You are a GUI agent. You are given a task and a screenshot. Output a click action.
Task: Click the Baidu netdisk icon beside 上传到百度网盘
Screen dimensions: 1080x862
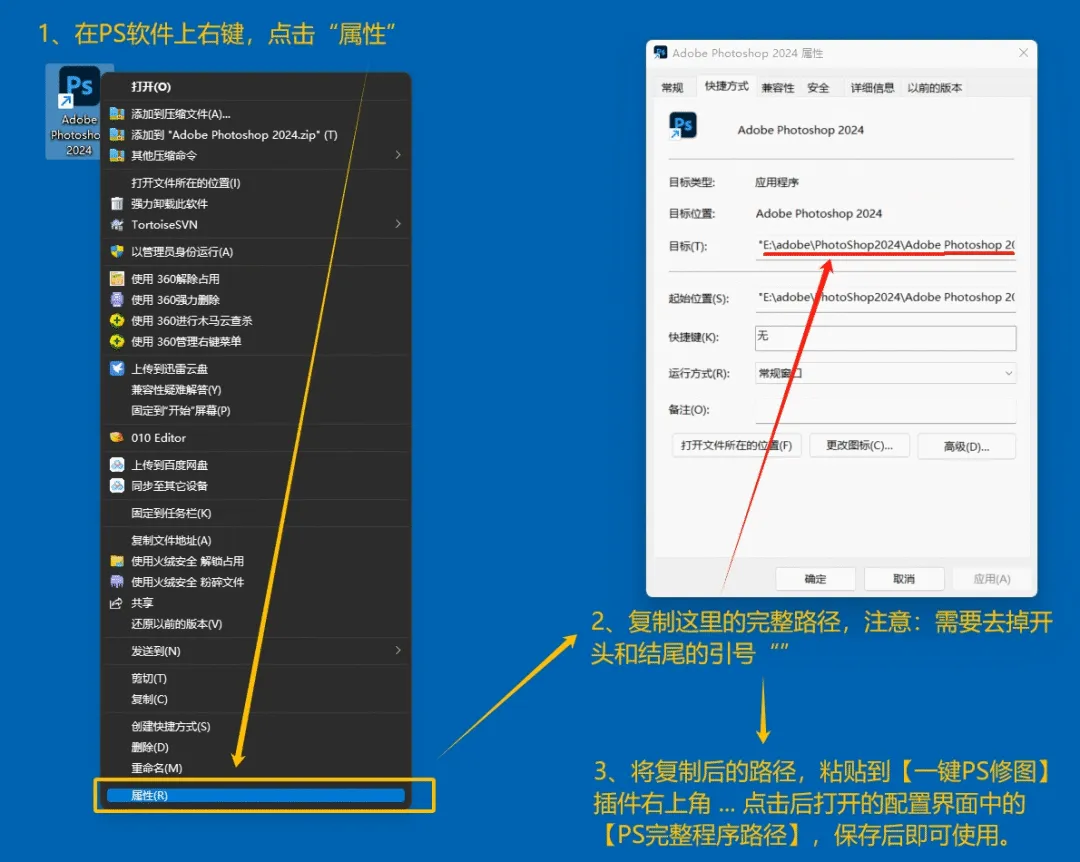[117, 464]
